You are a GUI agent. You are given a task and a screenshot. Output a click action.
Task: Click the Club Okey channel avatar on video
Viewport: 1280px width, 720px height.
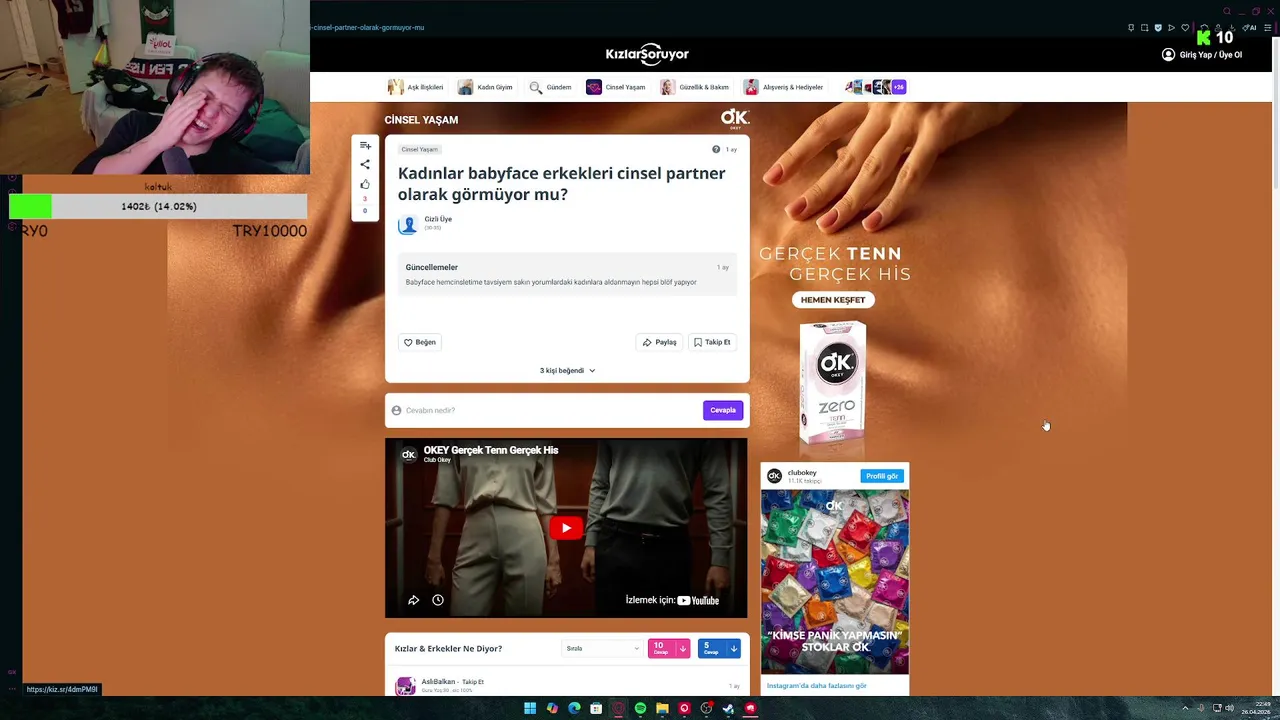[x=408, y=454]
